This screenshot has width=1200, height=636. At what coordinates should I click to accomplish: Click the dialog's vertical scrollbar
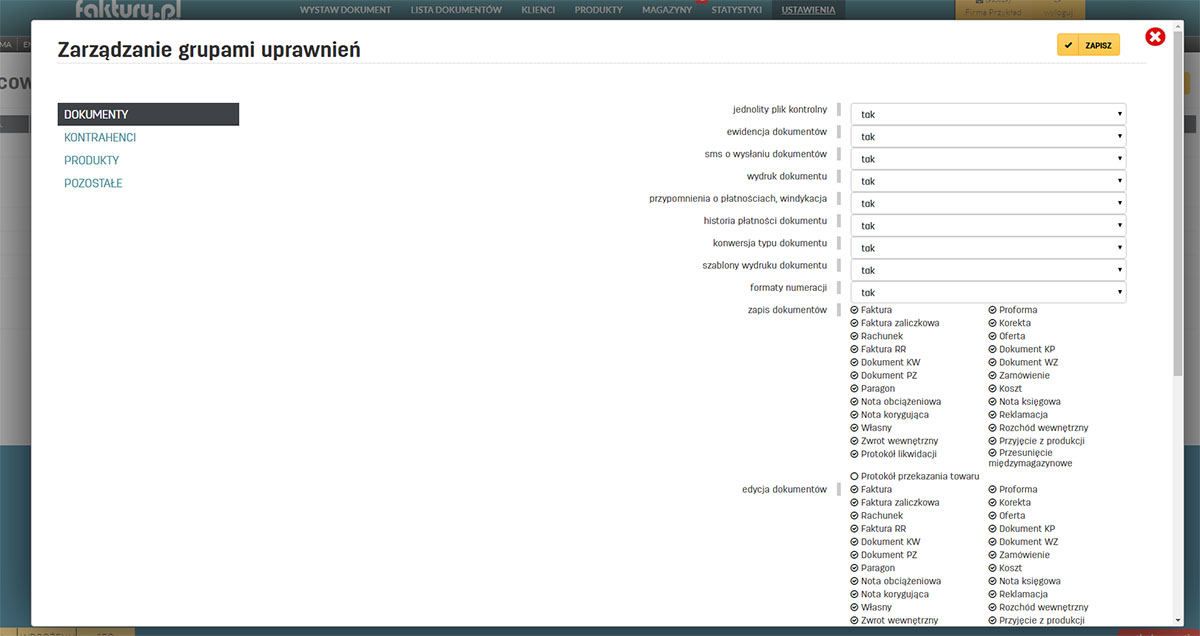(1177, 200)
